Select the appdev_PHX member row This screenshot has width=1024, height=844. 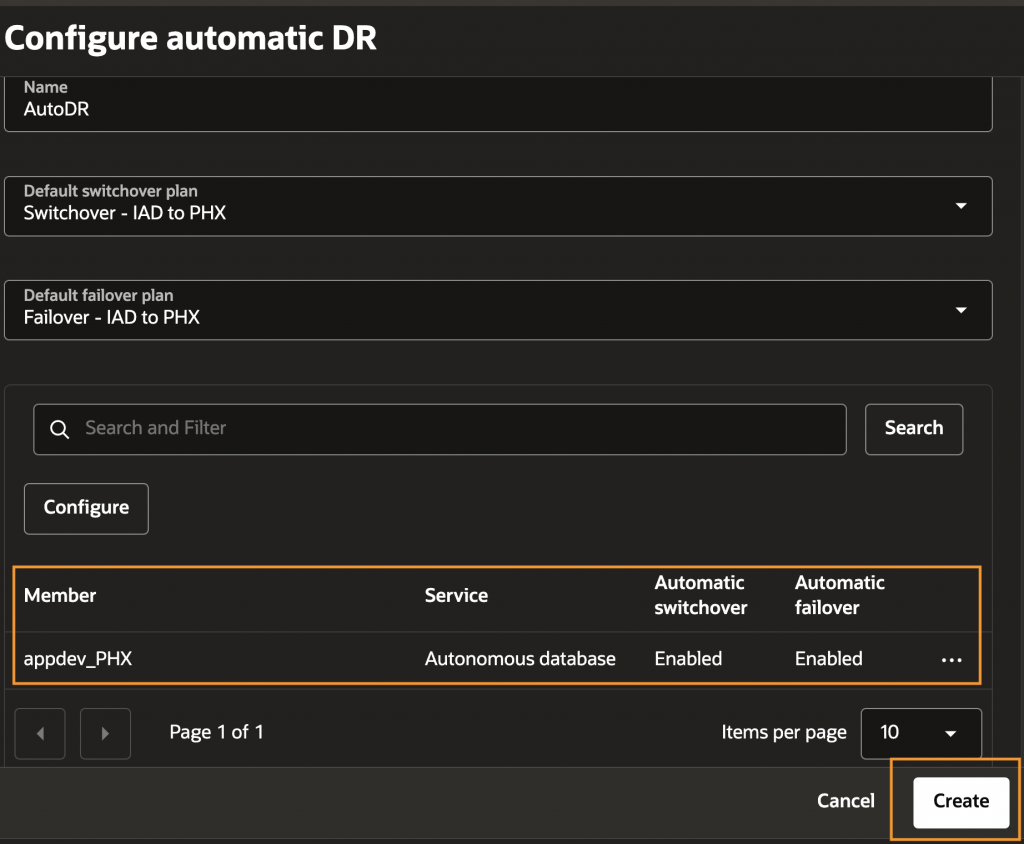click(x=78, y=659)
